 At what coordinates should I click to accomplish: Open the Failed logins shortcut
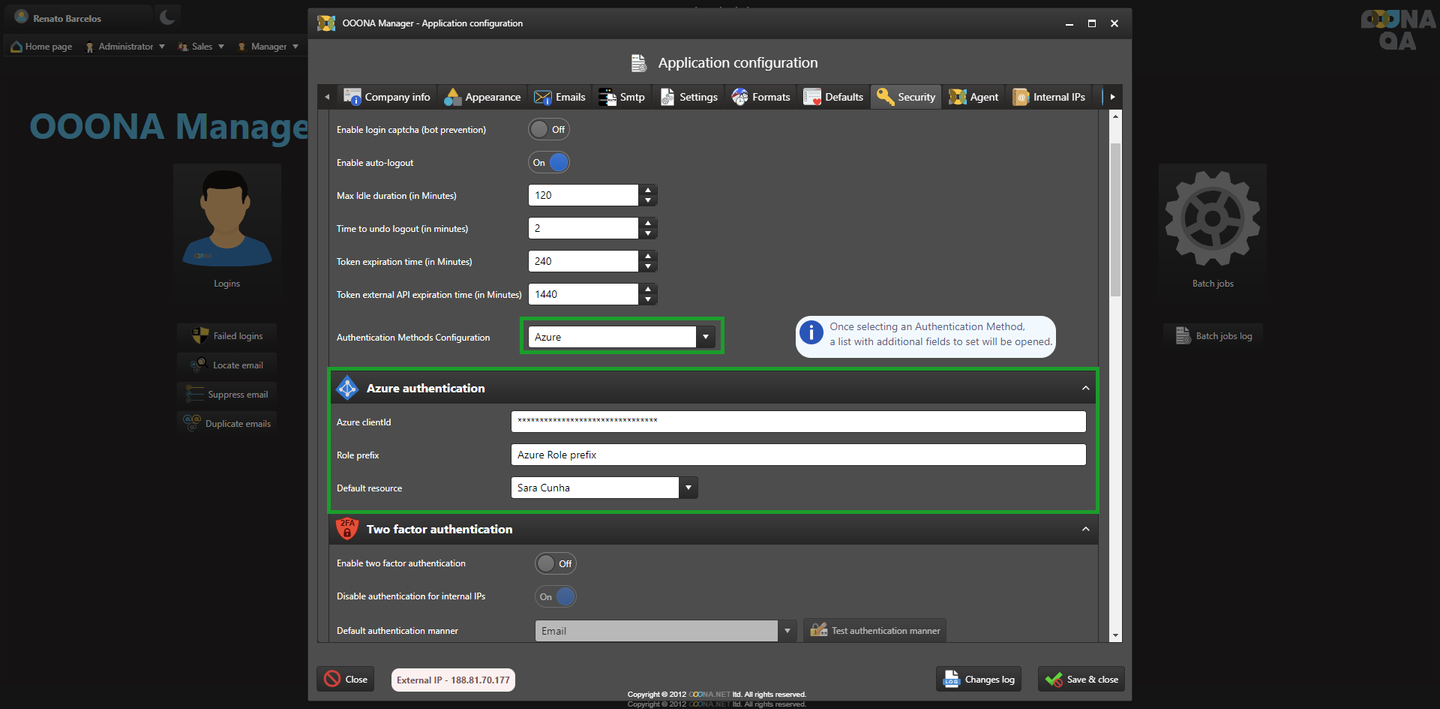pyautogui.click(x=227, y=336)
